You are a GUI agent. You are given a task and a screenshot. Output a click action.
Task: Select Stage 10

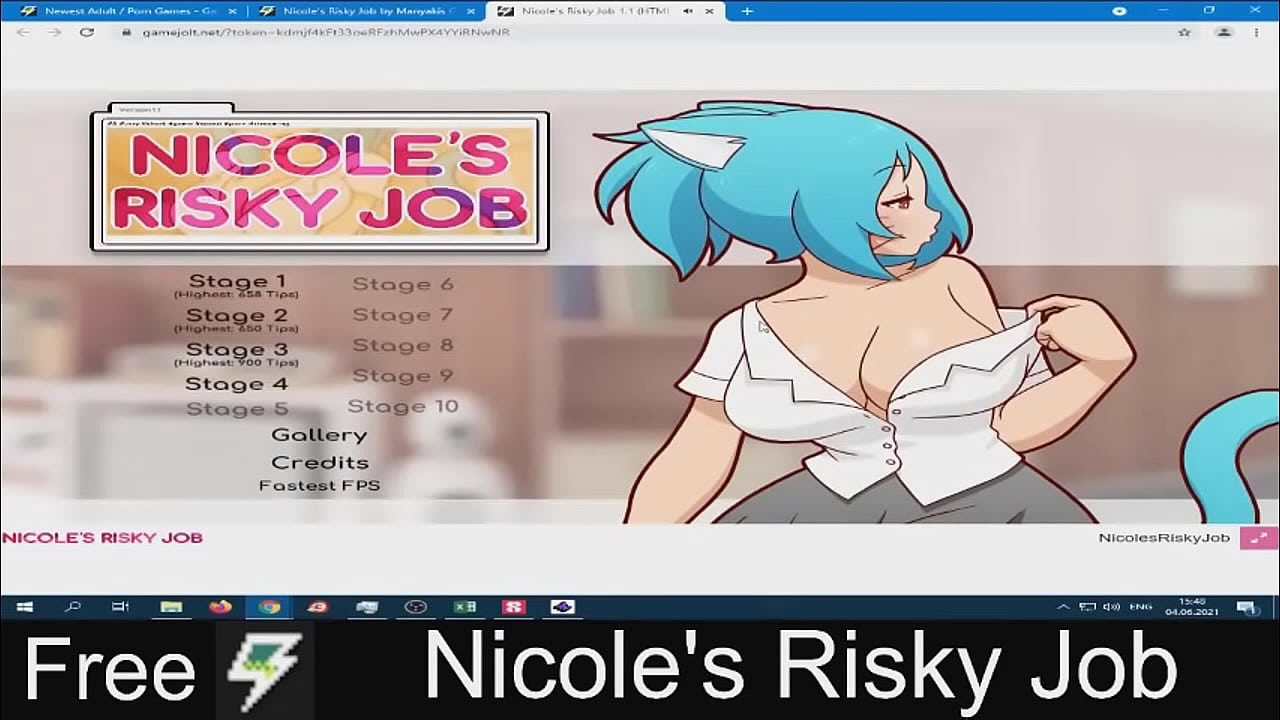click(403, 407)
